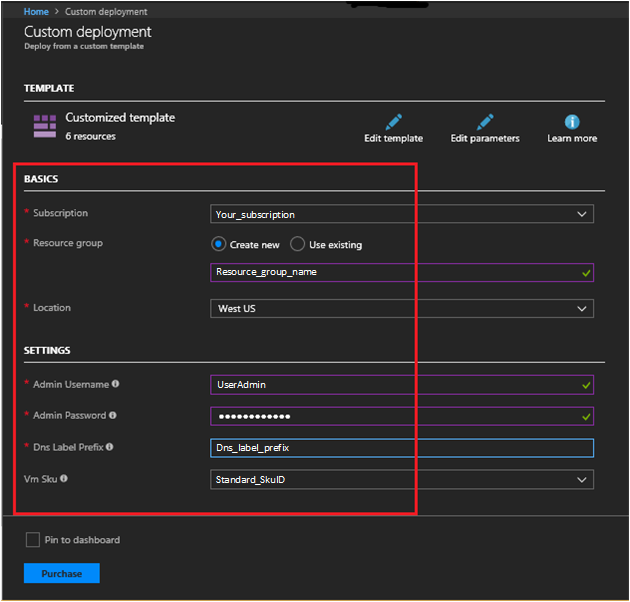Click the Edit parameters label

pos(485,138)
